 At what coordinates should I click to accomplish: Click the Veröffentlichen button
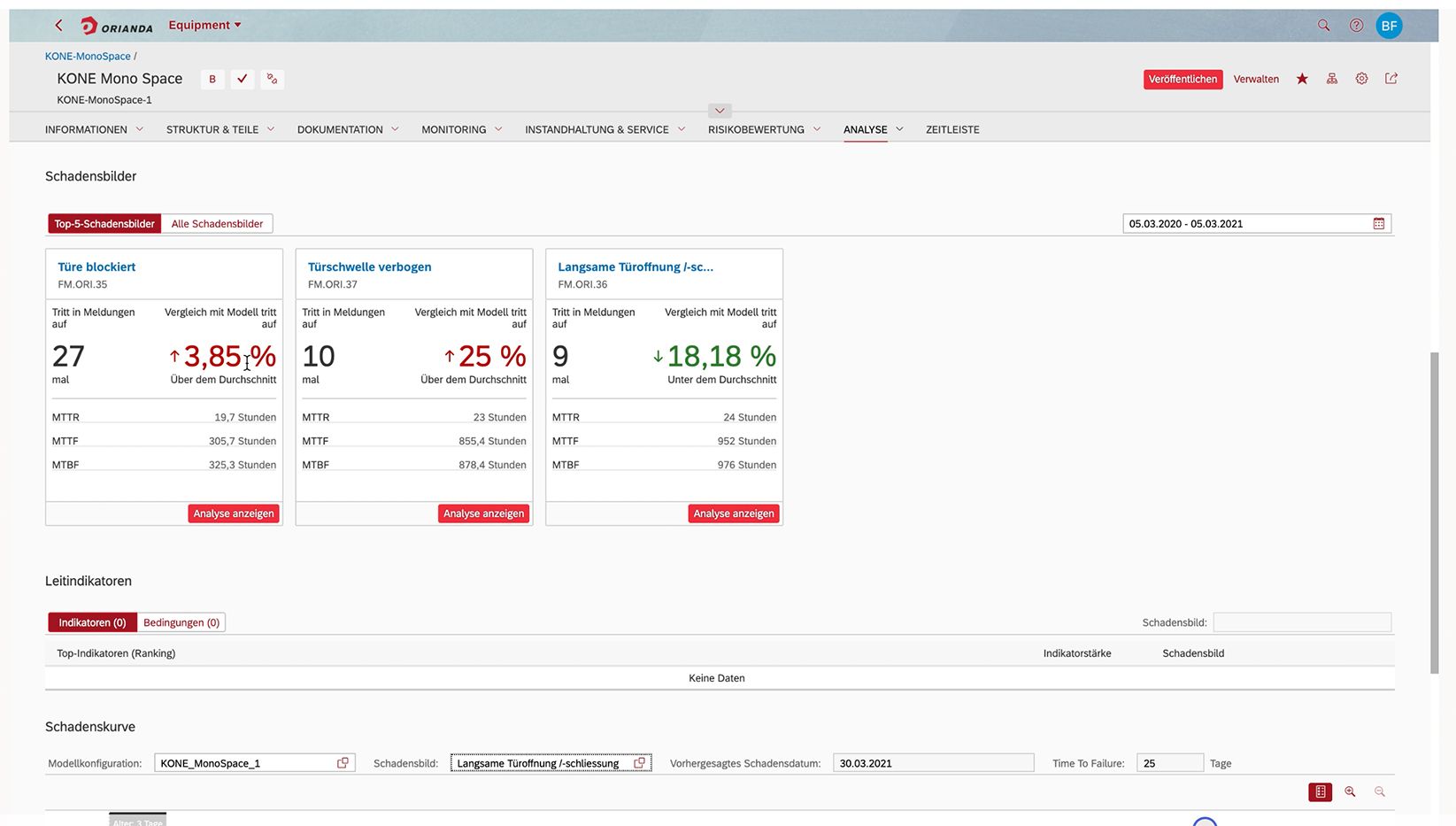point(1183,79)
